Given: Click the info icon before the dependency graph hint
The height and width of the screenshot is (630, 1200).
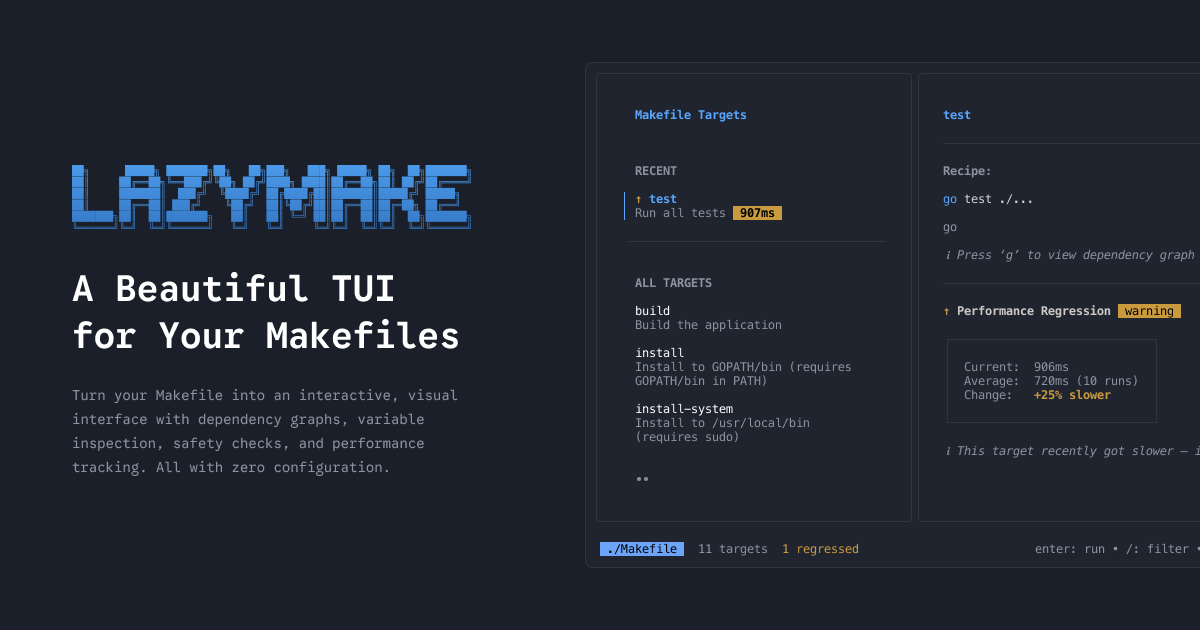Looking at the screenshot, I should click(x=946, y=254).
